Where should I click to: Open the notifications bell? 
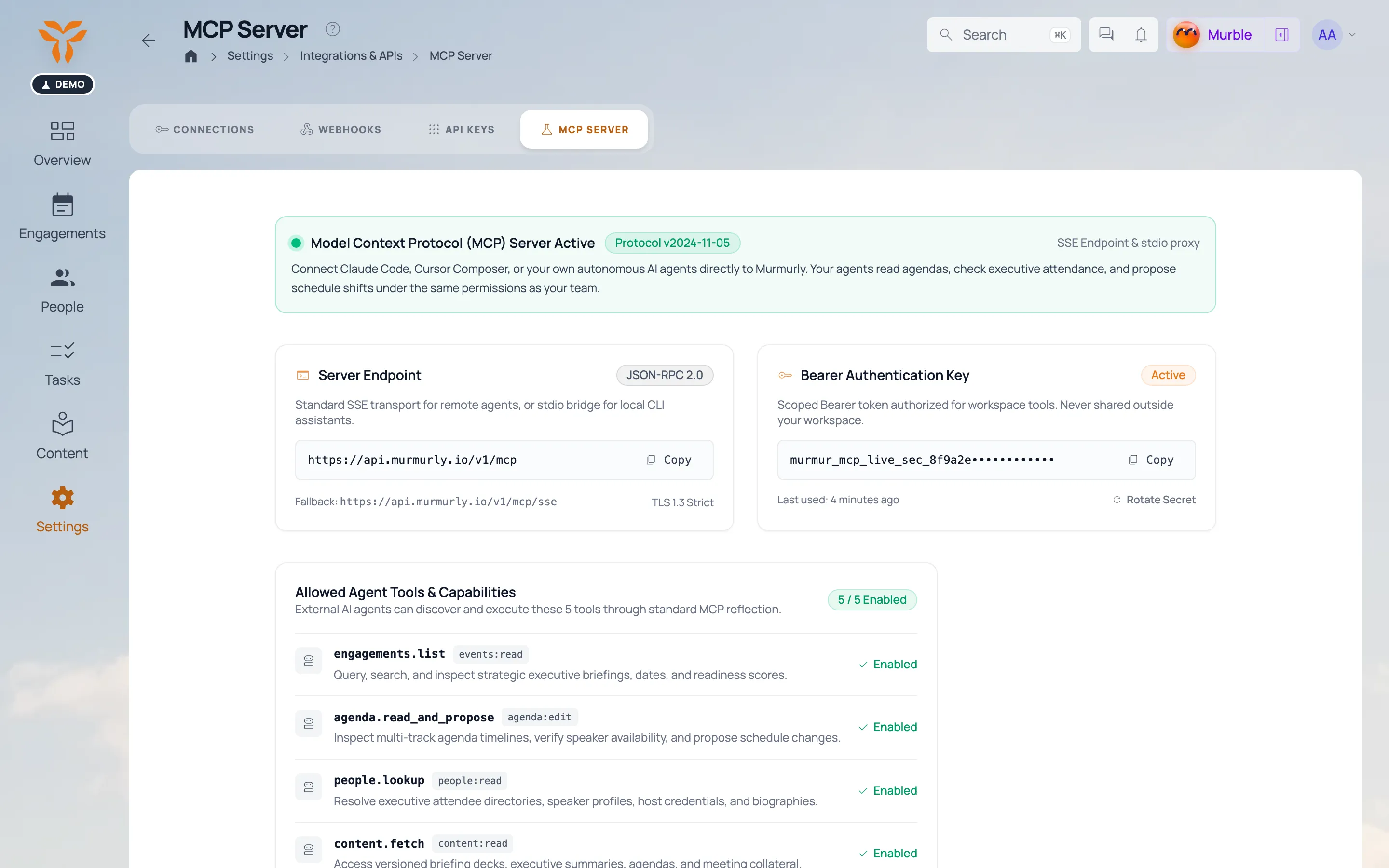[x=1141, y=34]
